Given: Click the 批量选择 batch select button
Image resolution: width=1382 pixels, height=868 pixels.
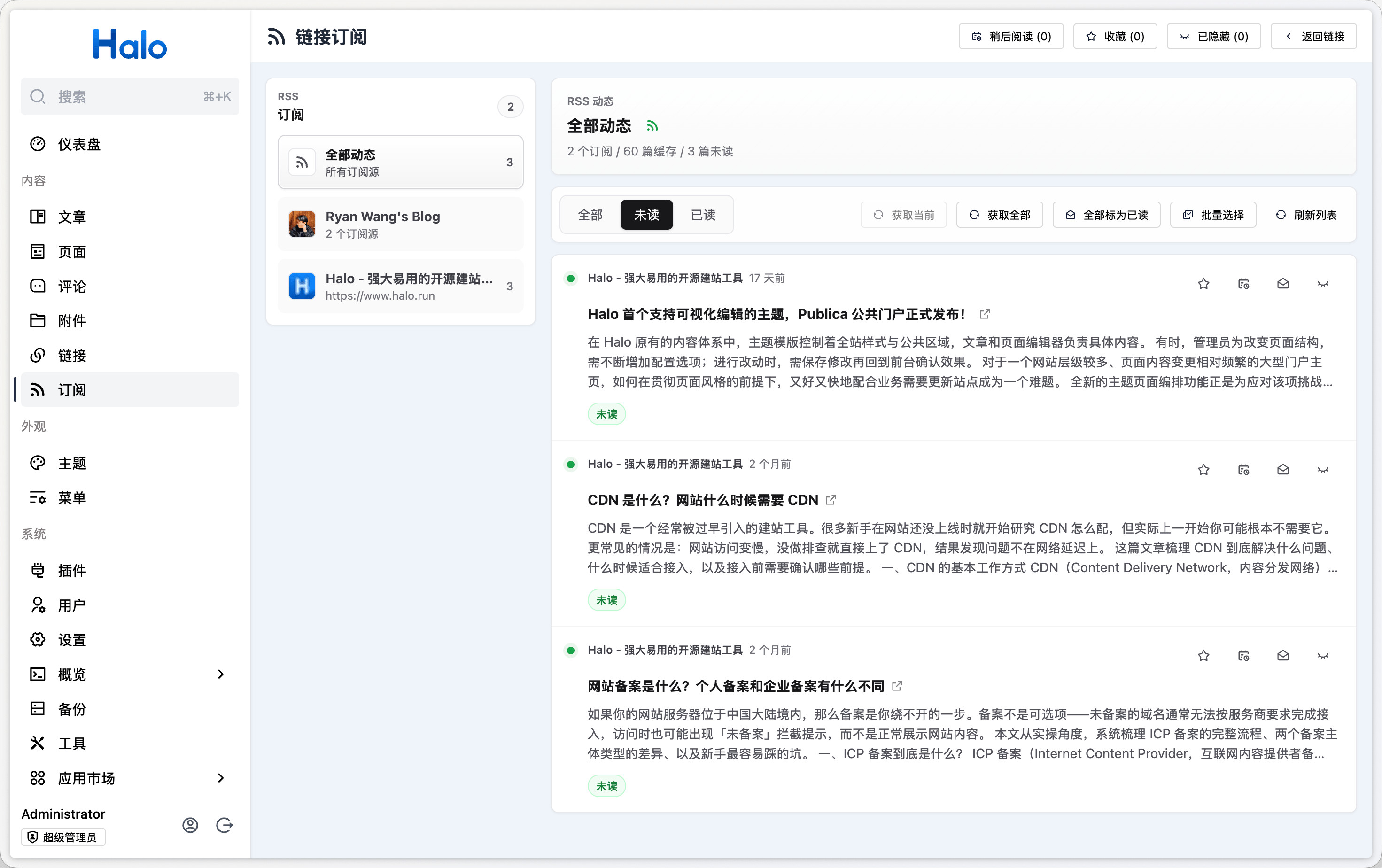Looking at the screenshot, I should point(1213,215).
